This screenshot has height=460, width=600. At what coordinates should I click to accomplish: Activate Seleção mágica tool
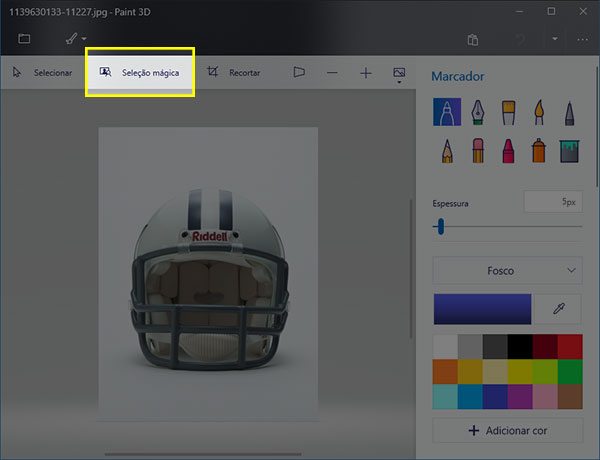pyautogui.click(x=140, y=72)
